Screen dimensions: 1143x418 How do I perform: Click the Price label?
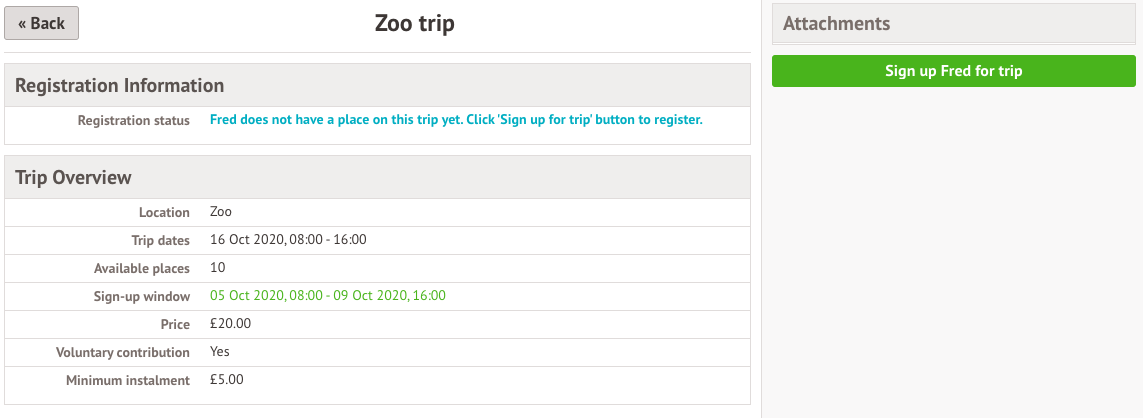(x=175, y=324)
